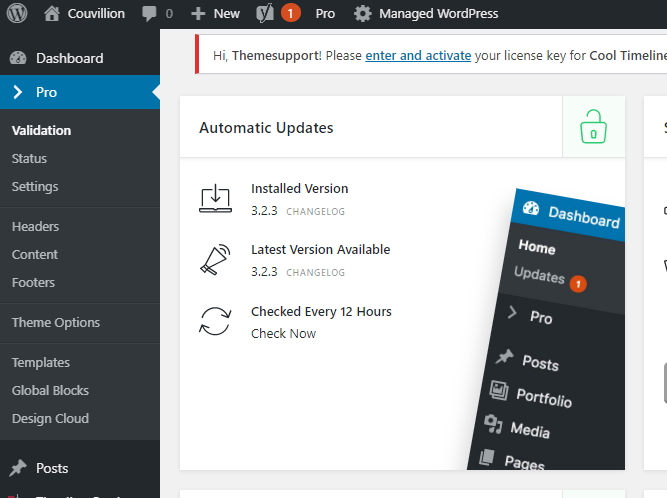View the Installed Version CHANGELOG link
The width and height of the screenshot is (667, 498).
[315, 211]
